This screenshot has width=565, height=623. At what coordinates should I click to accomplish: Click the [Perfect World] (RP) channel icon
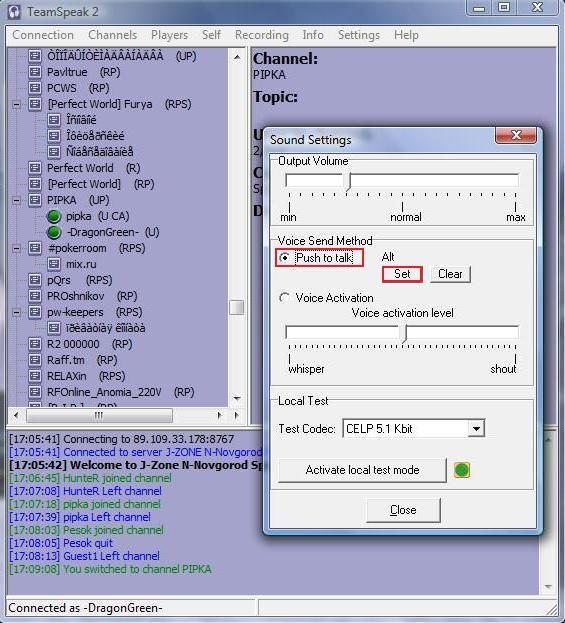coord(35,184)
